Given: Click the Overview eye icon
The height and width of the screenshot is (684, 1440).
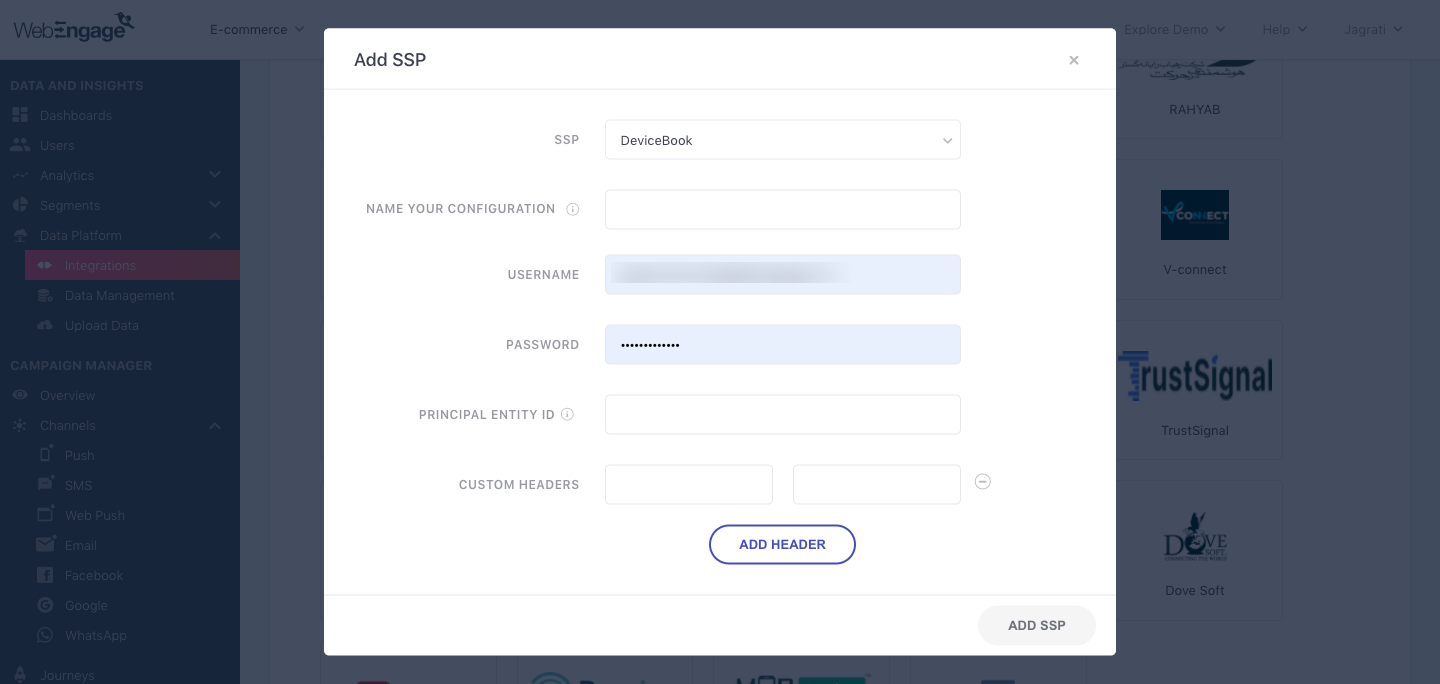Looking at the screenshot, I should 19,395.
